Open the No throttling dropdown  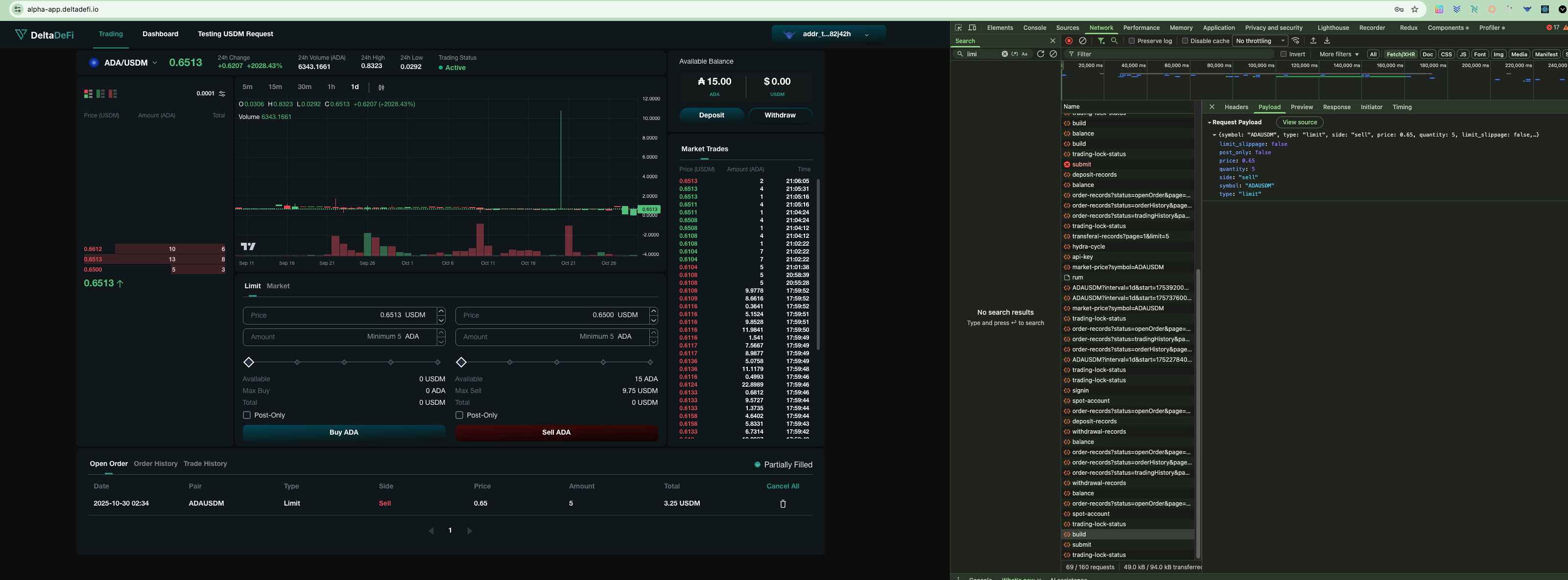(1260, 41)
